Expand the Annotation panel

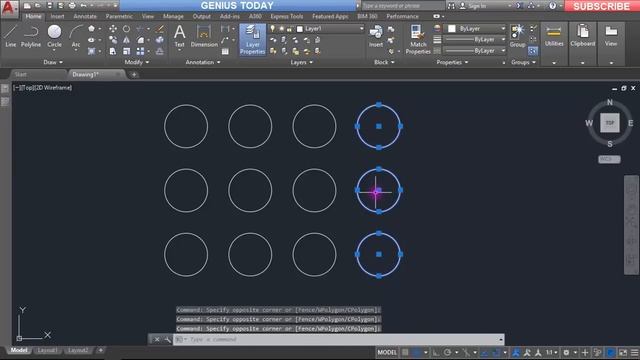click(203, 62)
